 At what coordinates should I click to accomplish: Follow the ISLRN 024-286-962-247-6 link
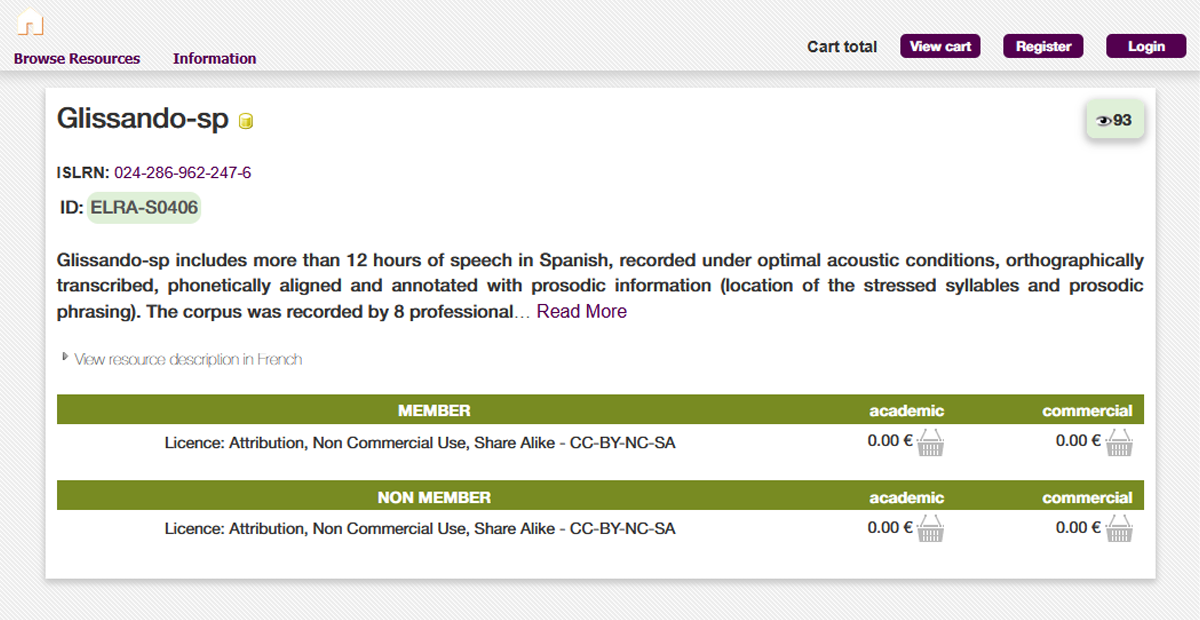182,173
